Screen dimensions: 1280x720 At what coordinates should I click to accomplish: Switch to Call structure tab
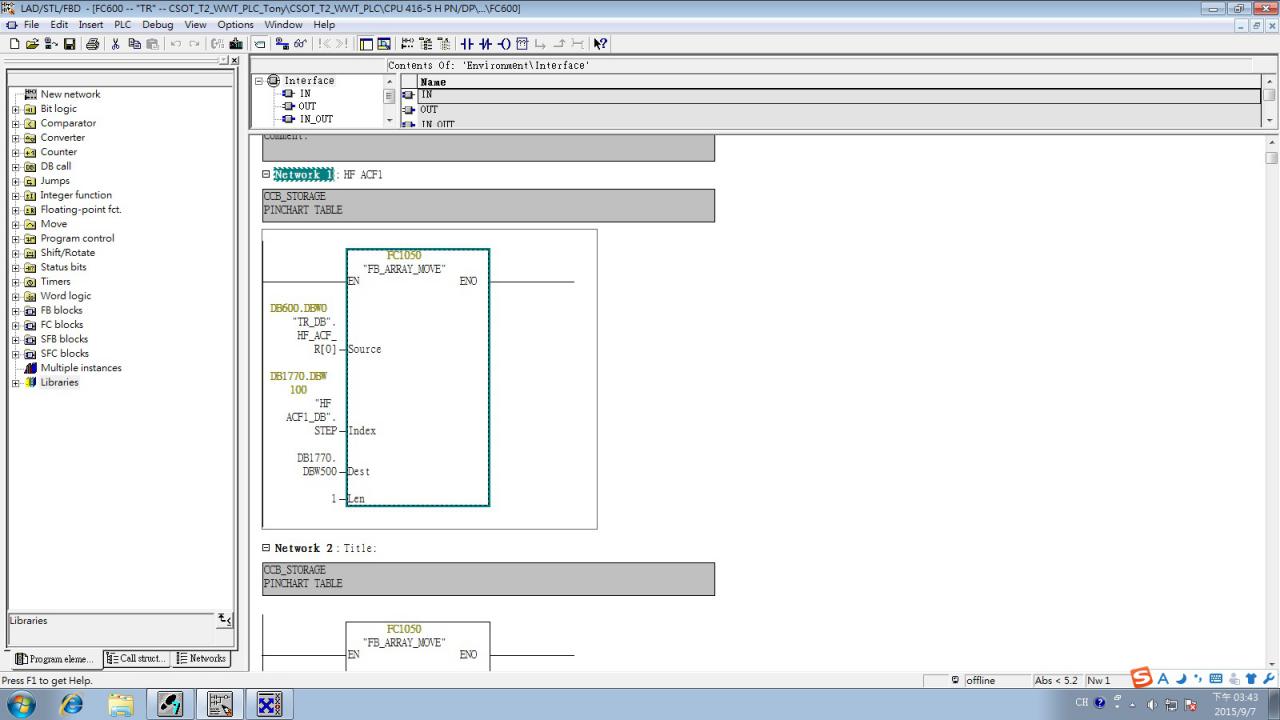[x=136, y=659]
